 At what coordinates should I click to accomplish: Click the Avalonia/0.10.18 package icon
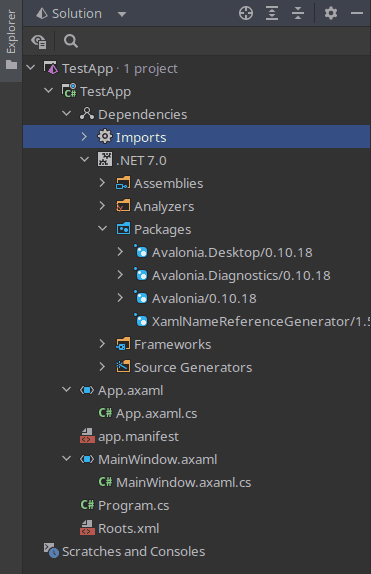pos(141,298)
